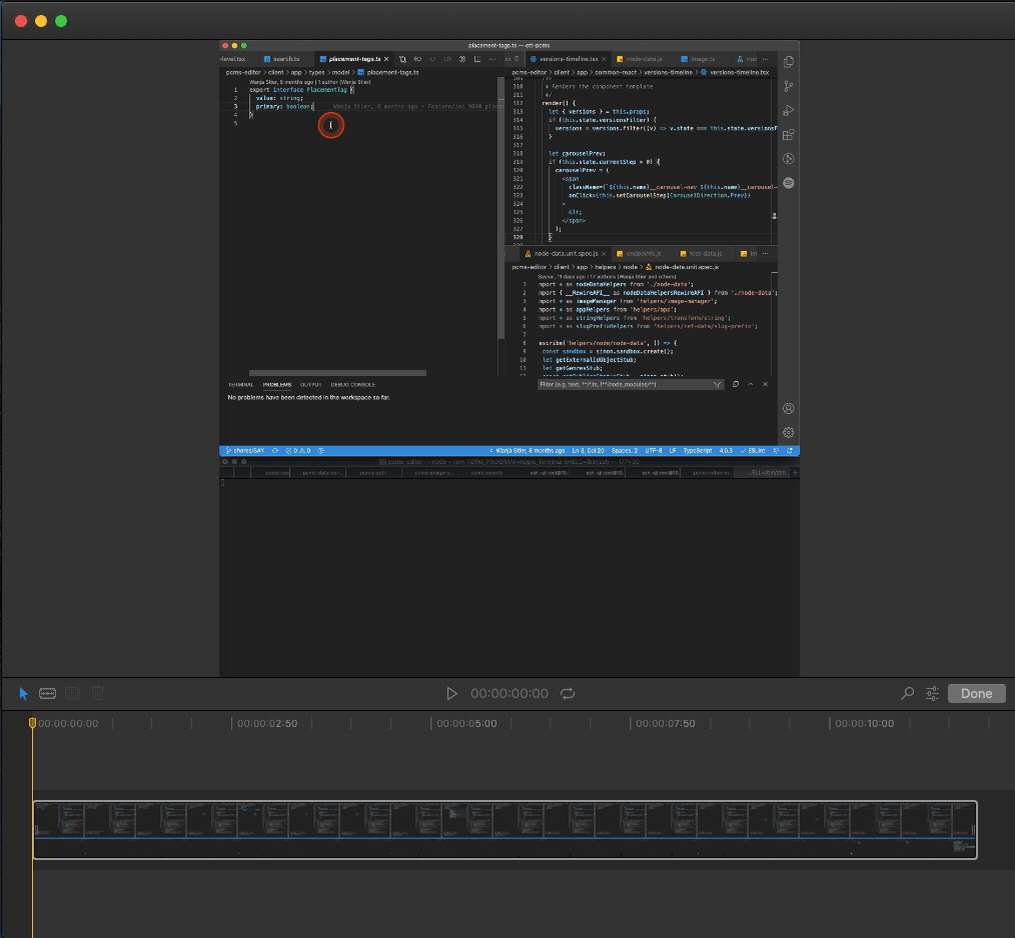1015x938 pixels.
Task: Select the pointer selection tool
Action: click(24, 693)
